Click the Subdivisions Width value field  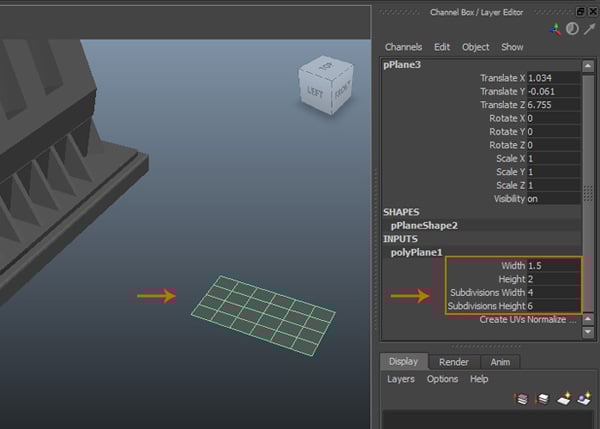pos(552,292)
